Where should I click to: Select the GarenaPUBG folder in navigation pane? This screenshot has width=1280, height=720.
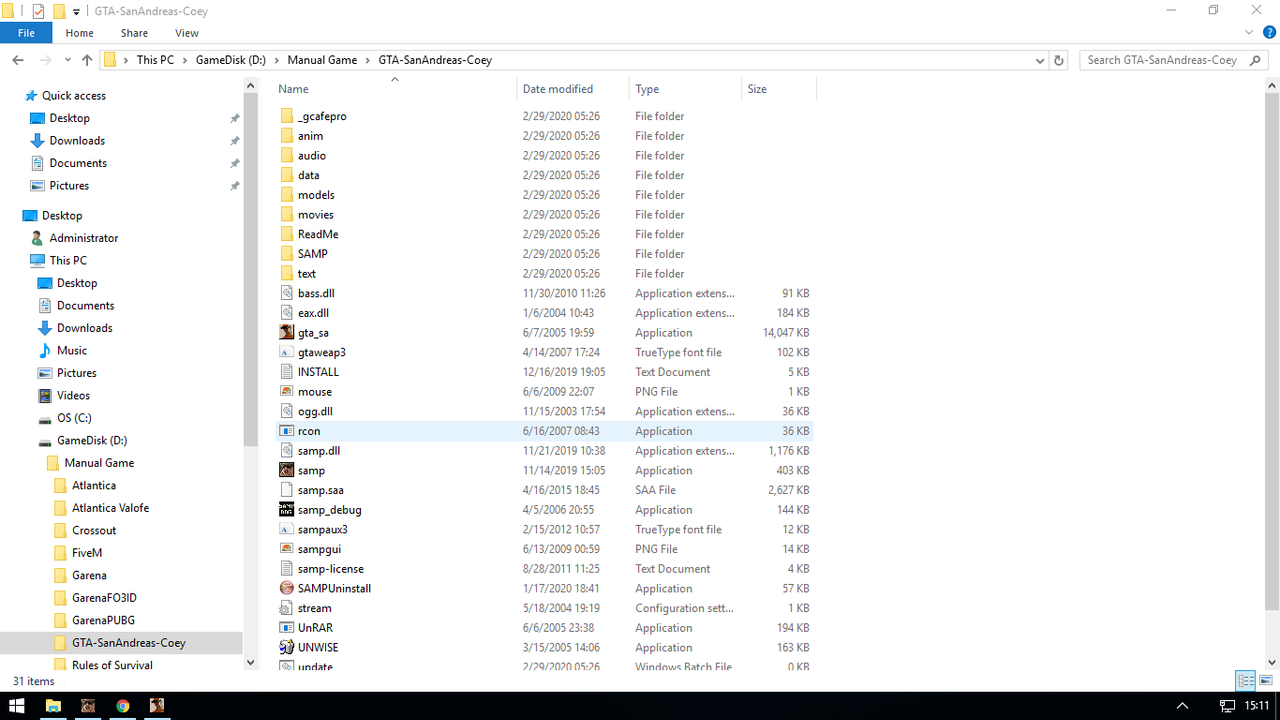click(x=103, y=621)
